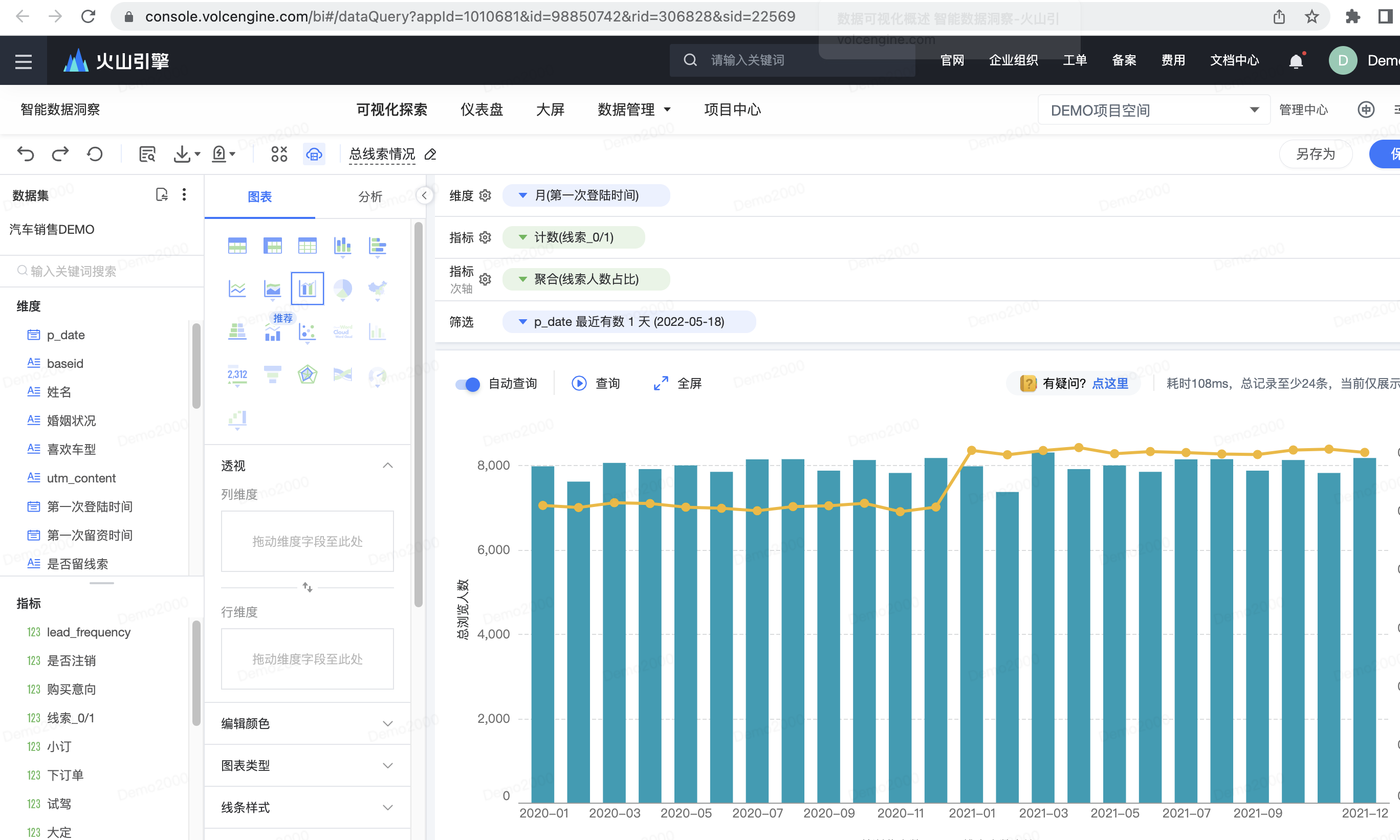This screenshot has height=840, width=1400.
Task: Select the horizontal stacked bar chart type
Action: pos(378,246)
